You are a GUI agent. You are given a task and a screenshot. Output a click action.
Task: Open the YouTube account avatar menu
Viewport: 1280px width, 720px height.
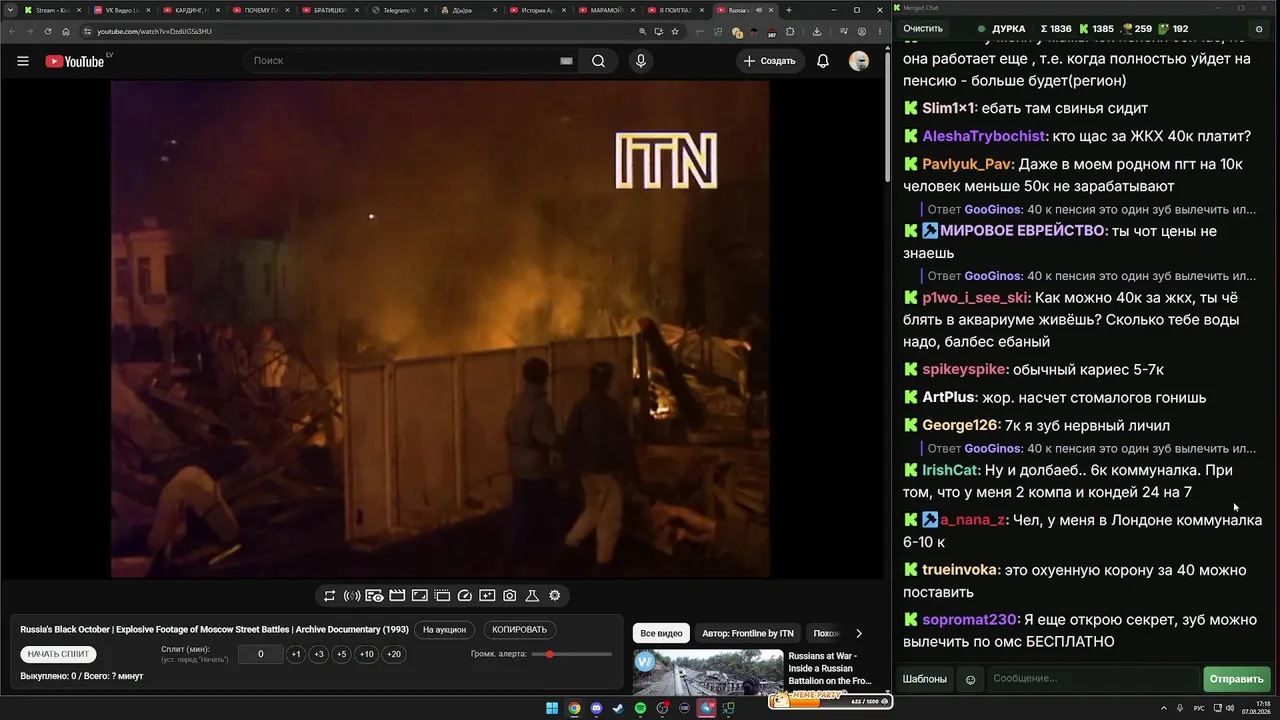859,61
